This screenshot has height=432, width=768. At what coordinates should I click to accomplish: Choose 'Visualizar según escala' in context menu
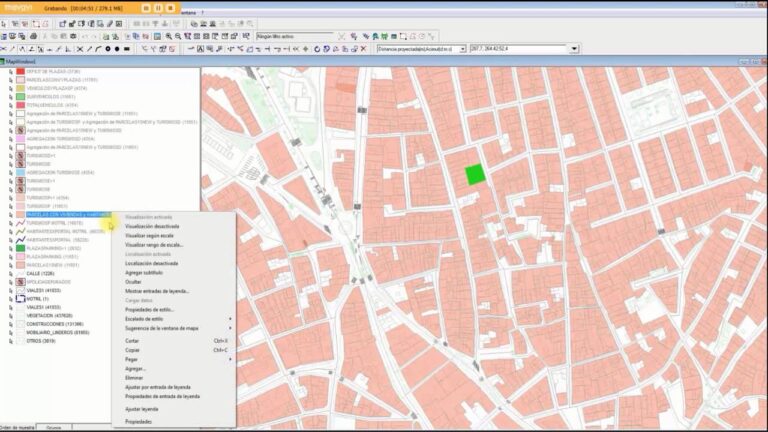(149, 236)
